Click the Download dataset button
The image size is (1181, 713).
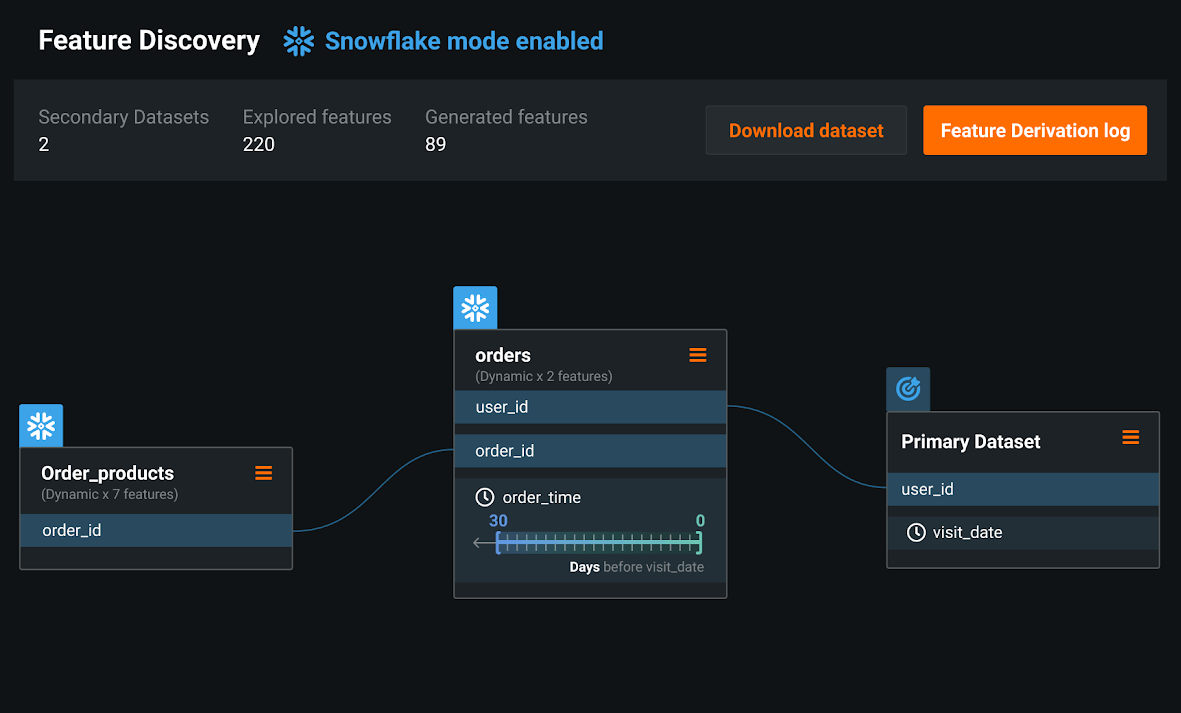point(806,130)
